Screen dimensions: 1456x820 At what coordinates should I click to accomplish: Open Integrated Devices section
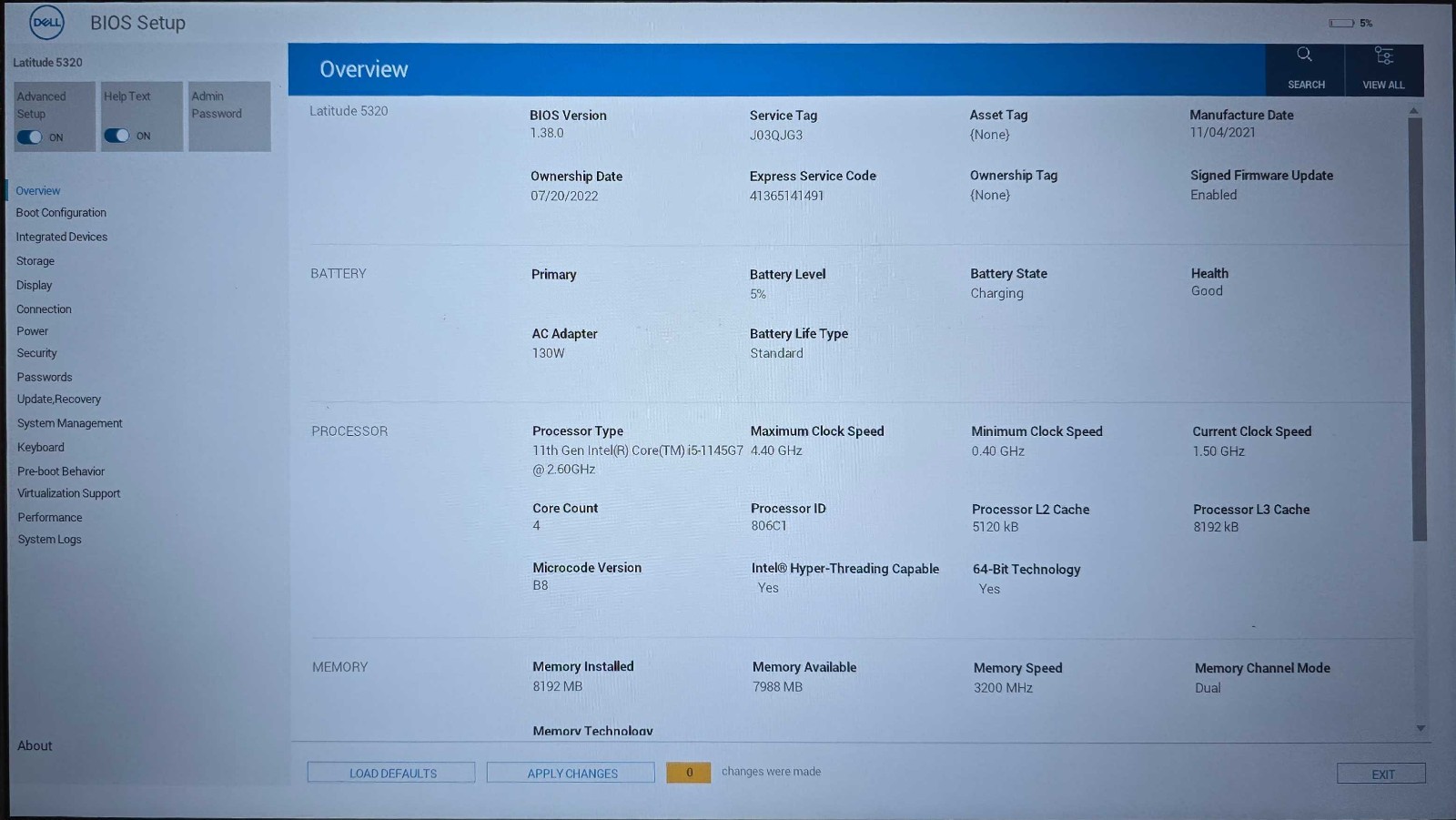[x=62, y=237]
